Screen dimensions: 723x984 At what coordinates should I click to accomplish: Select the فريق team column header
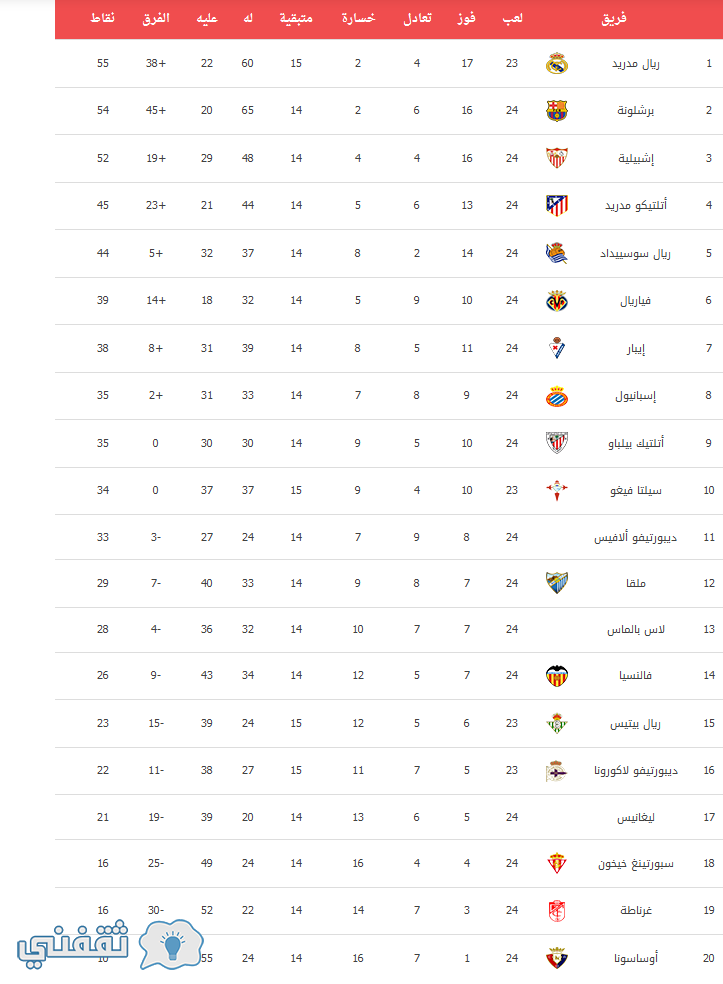pos(614,19)
